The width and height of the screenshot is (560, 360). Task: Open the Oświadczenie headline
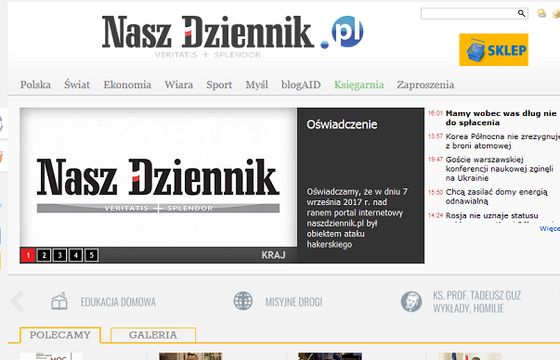(x=342, y=124)
